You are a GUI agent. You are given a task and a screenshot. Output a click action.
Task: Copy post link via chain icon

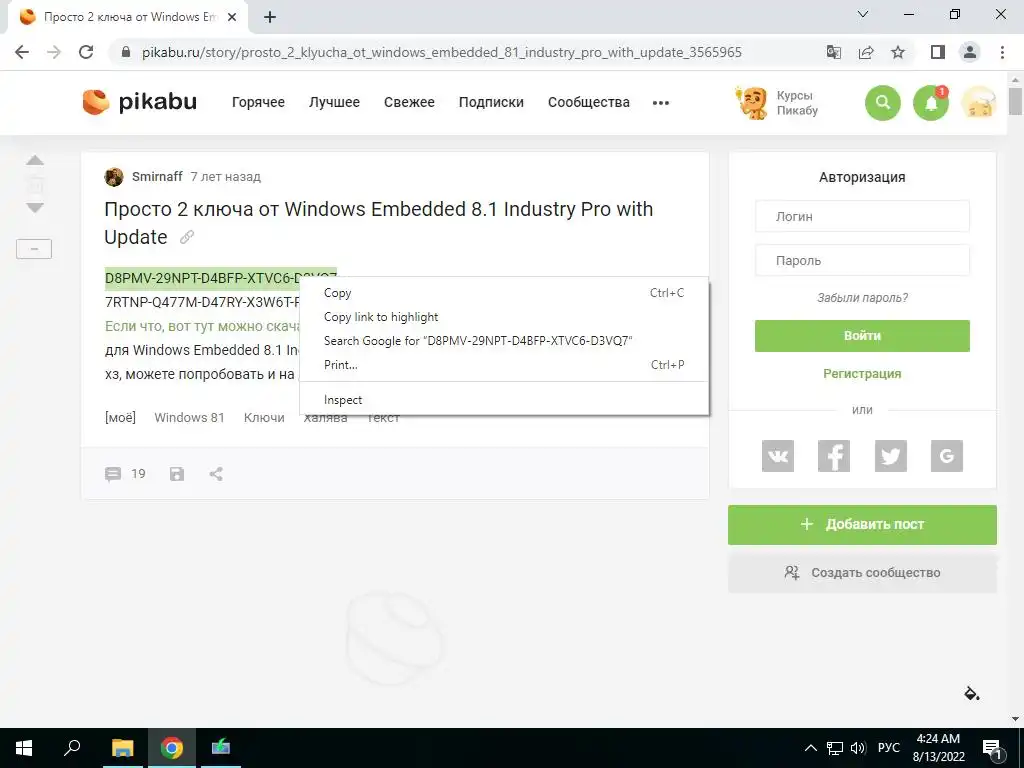pos(187,237)
